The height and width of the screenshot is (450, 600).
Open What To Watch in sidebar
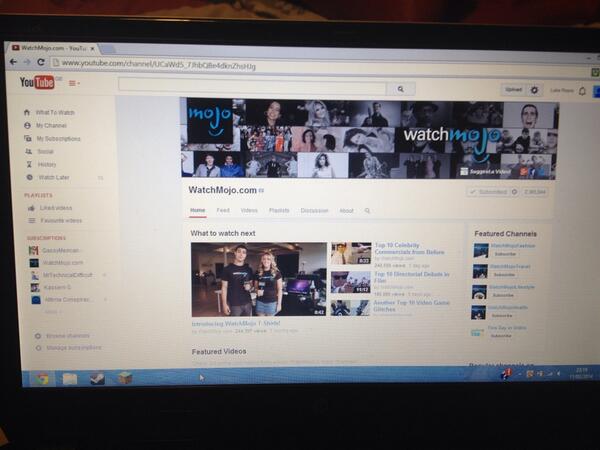tap(55, 112)
